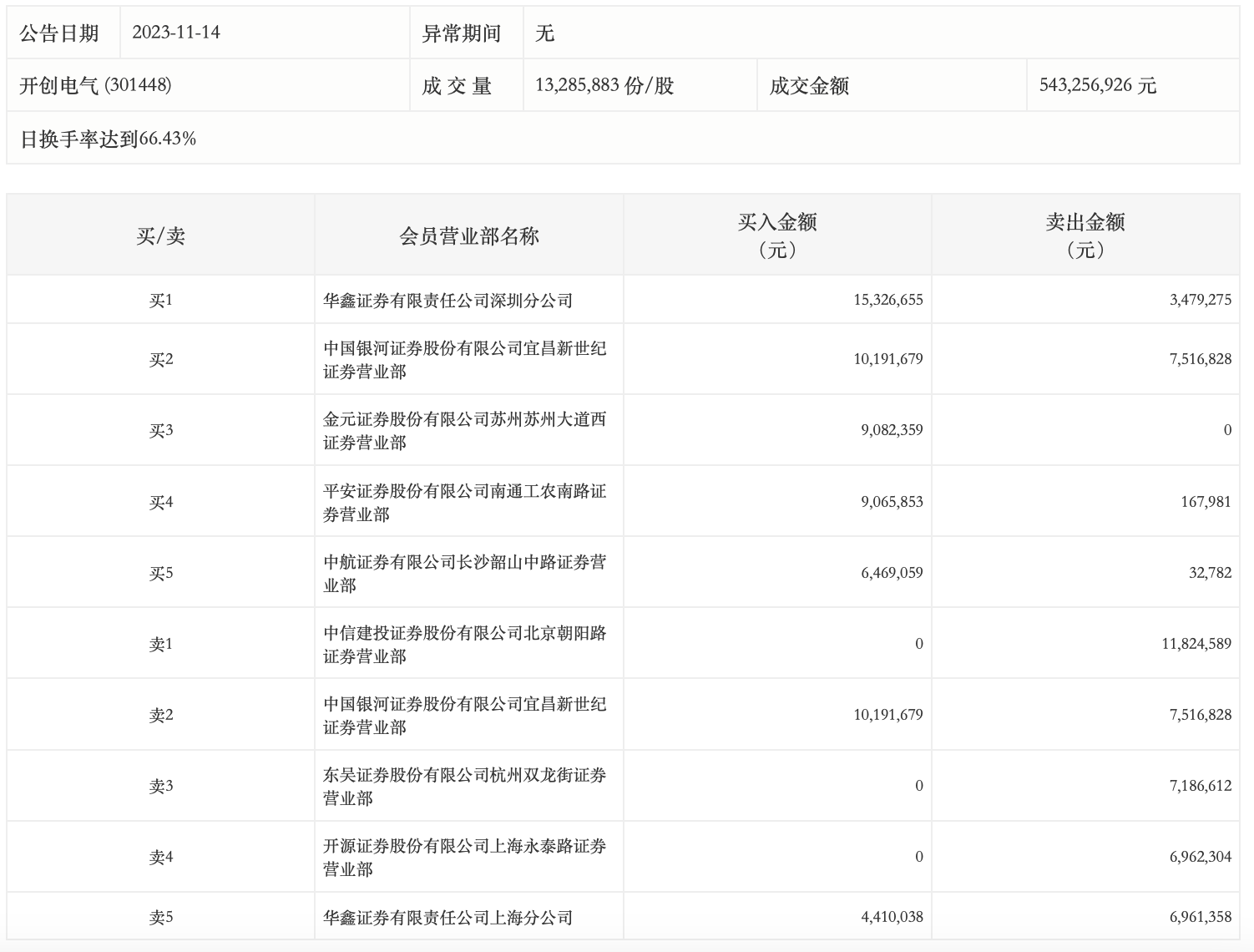Click 华鑫证券有限责任公司深圳分公司
Viewport: 1254px width, 952px height.
448,300
